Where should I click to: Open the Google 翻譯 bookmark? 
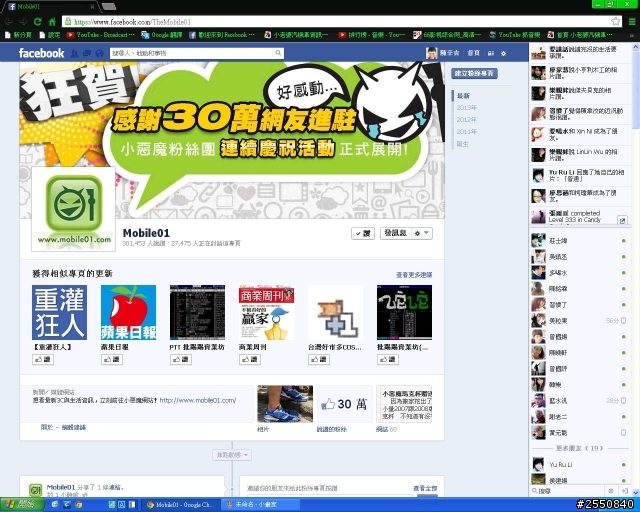coord(162,35)
